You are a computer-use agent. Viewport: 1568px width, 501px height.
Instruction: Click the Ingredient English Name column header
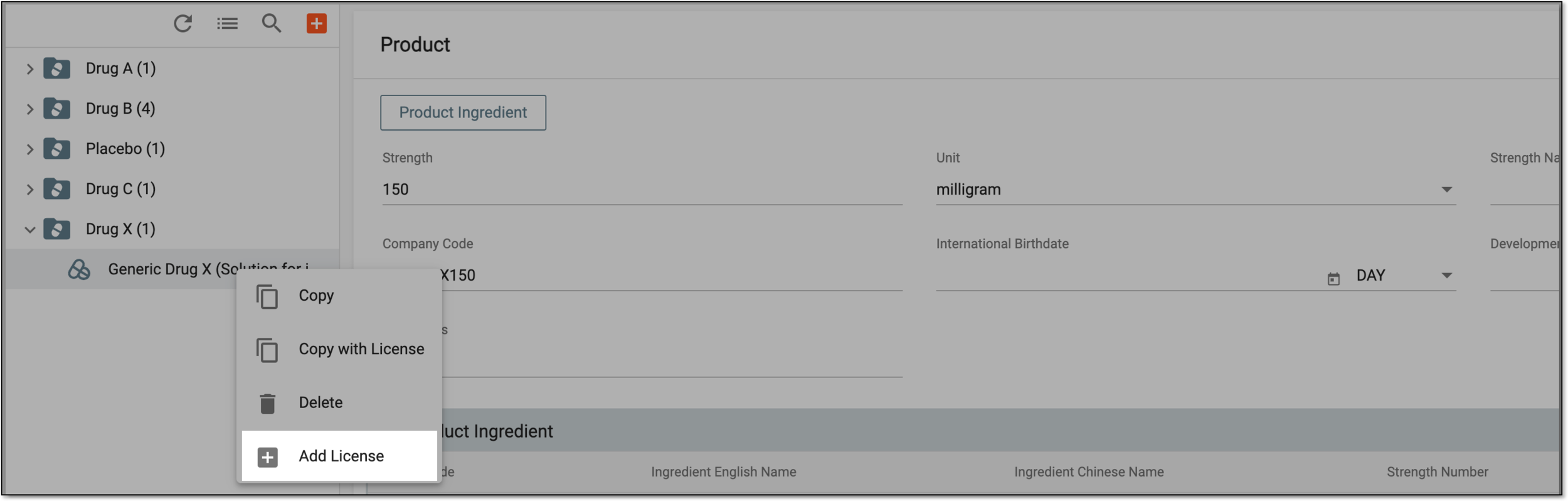coord(723,472)
